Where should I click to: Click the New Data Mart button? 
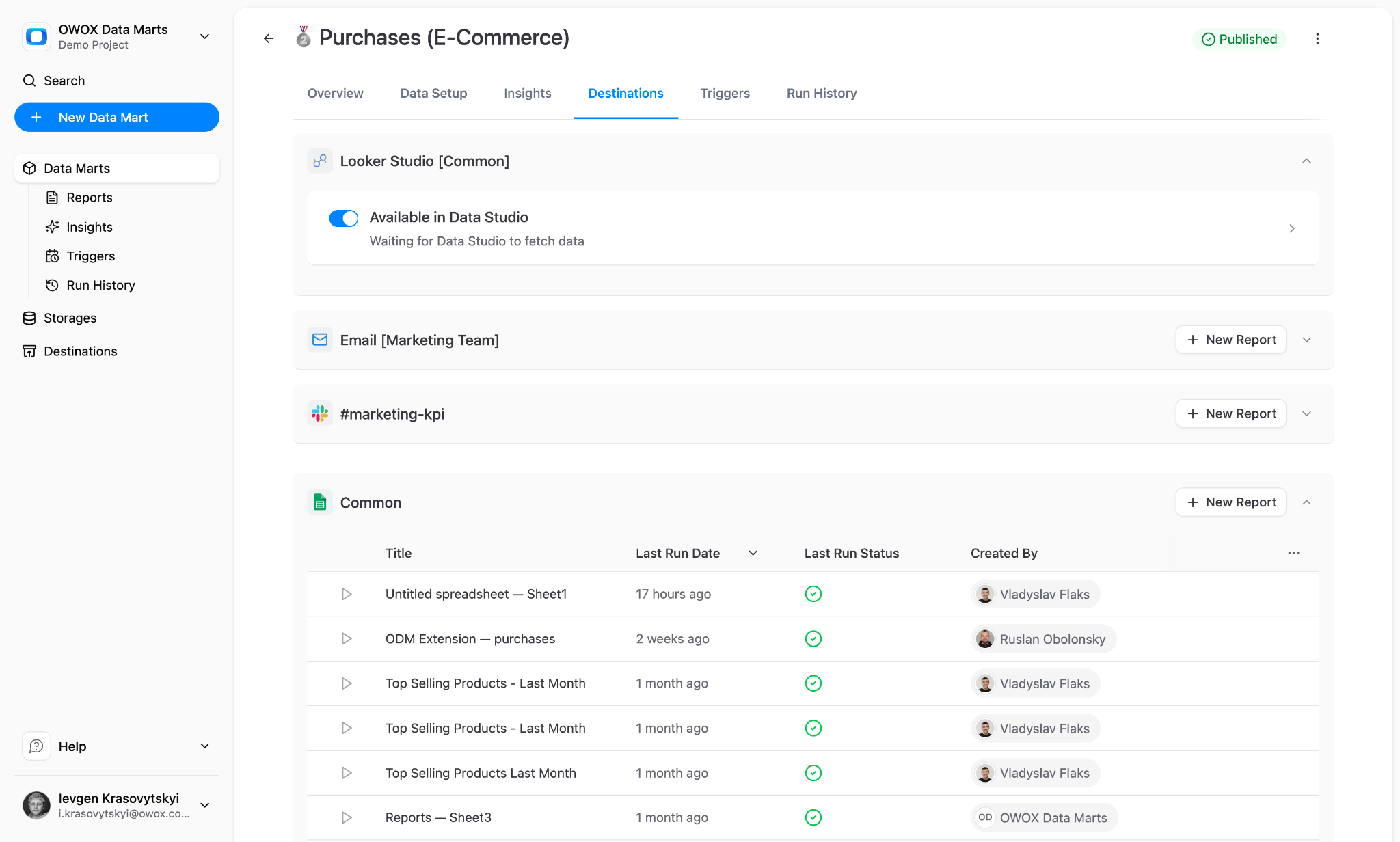click(117, 117)
